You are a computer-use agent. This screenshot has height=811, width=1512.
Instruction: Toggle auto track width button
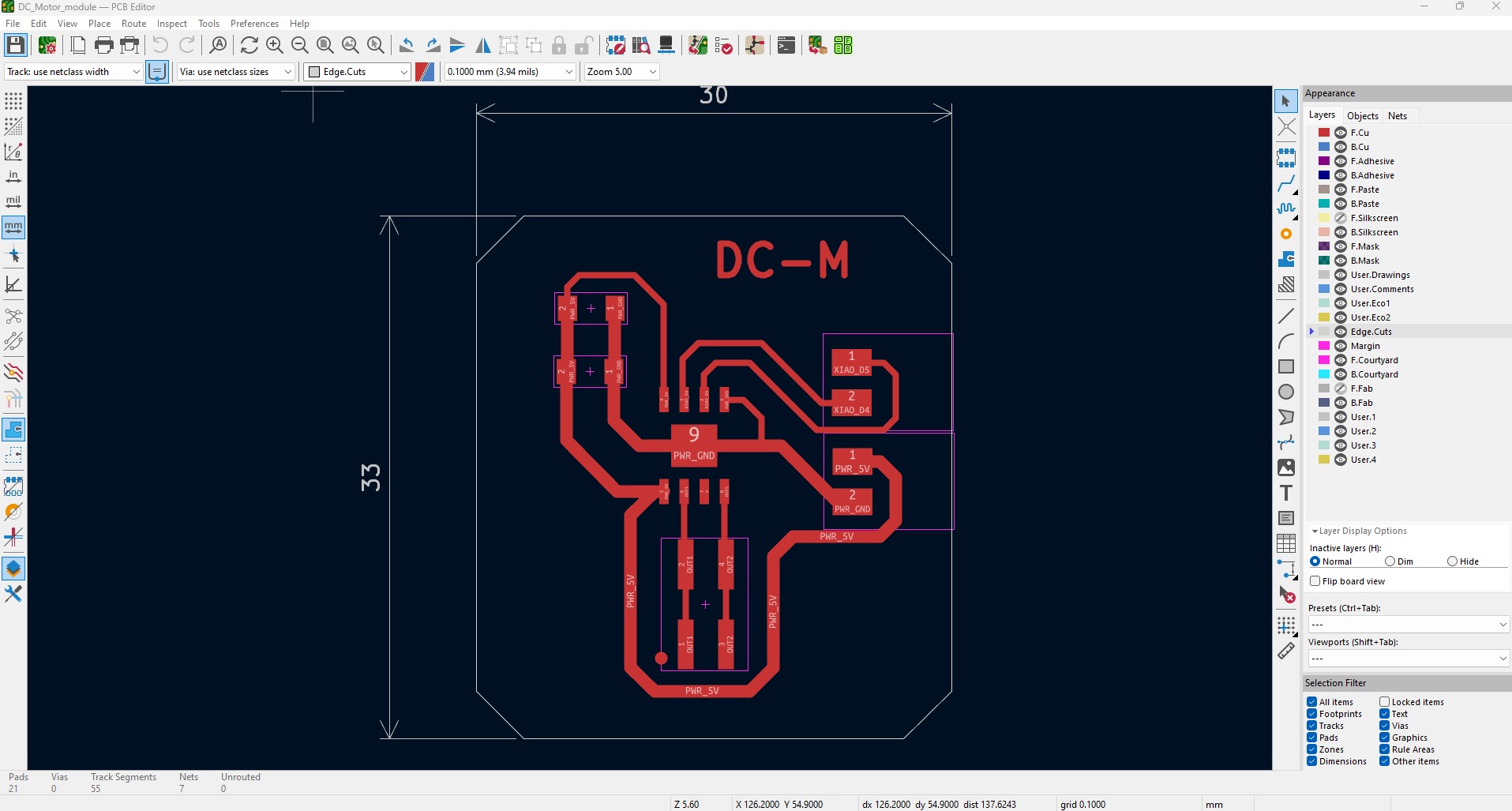pyautogui.click(x=157, y=72)
